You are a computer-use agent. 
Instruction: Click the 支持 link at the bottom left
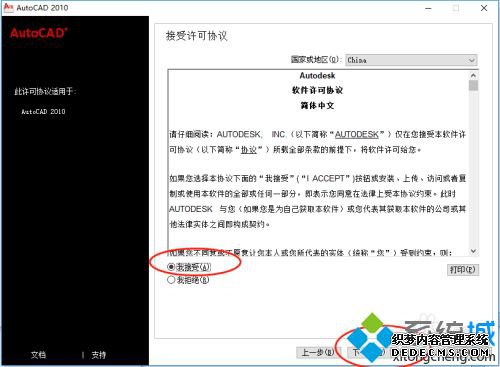tap(99, 355)
